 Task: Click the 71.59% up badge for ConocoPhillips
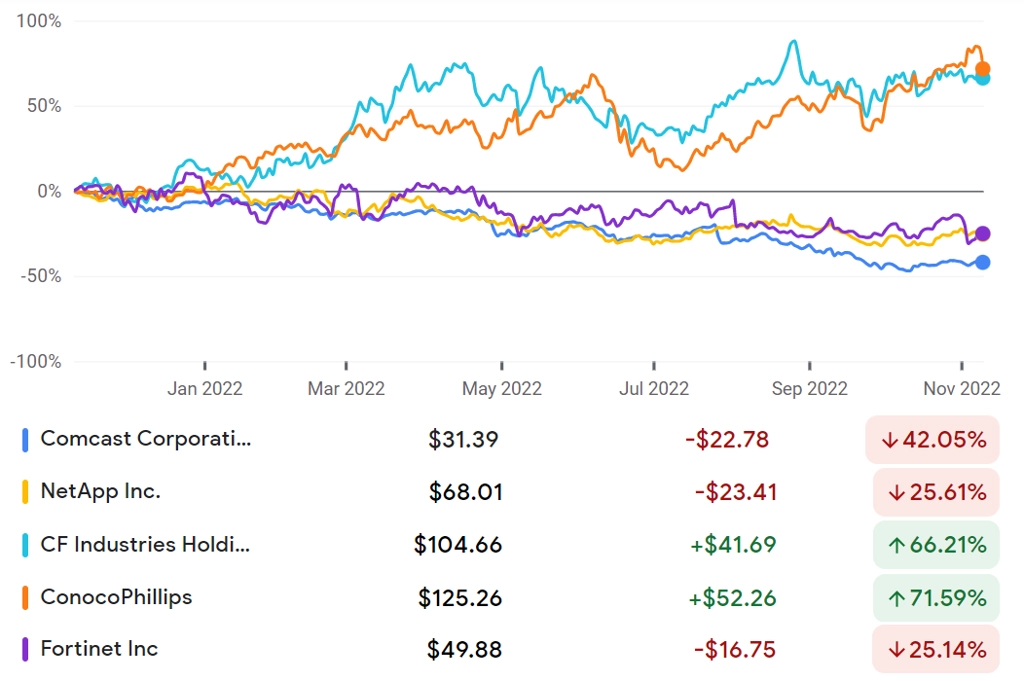coord(936,597)
